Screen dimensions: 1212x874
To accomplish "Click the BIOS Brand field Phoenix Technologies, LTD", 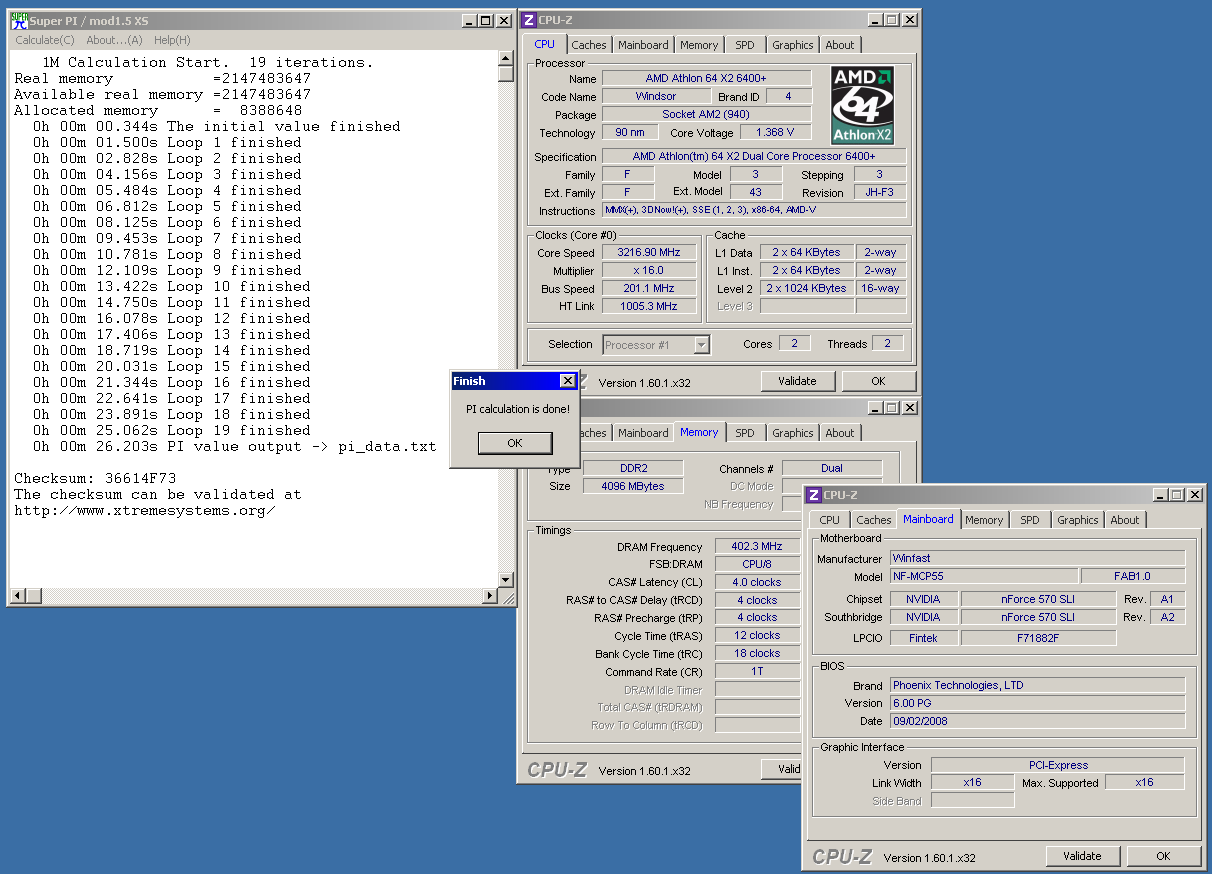I will pos(1037,685).
